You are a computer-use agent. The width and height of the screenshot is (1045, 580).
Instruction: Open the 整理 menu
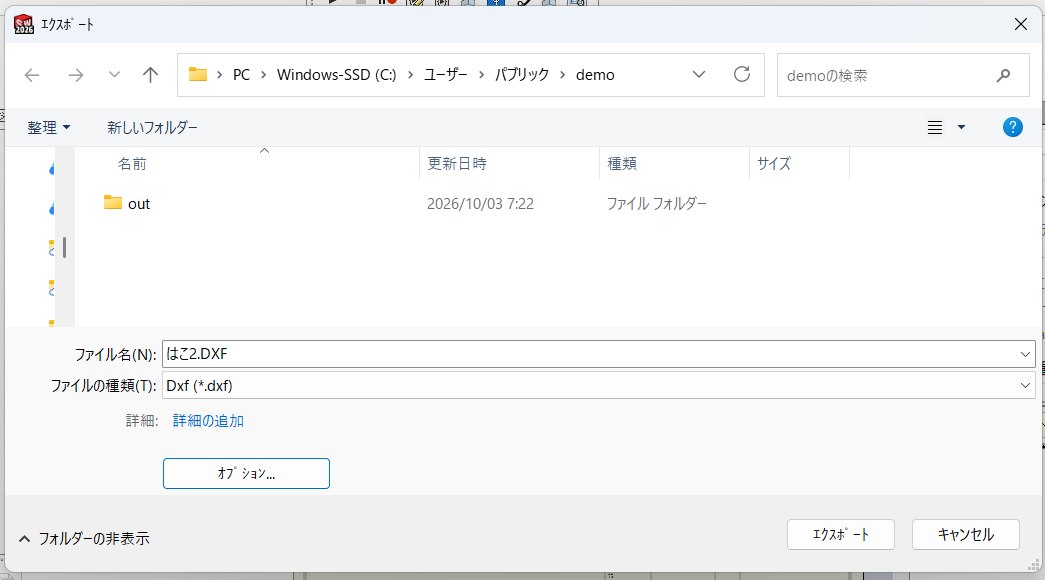tap(49, 127)
